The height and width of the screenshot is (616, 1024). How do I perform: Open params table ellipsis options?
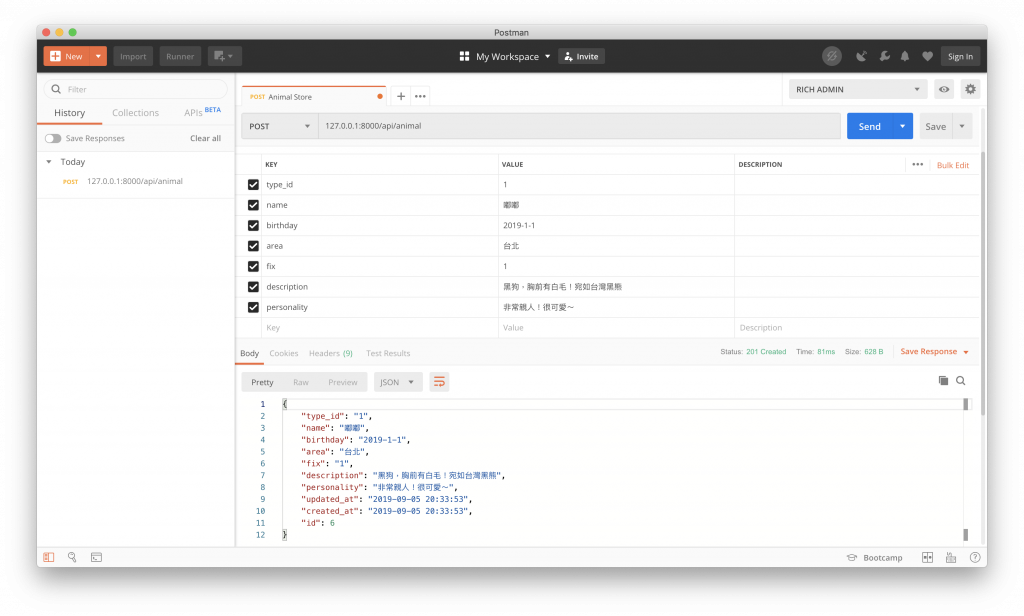[x=918, y=165]
